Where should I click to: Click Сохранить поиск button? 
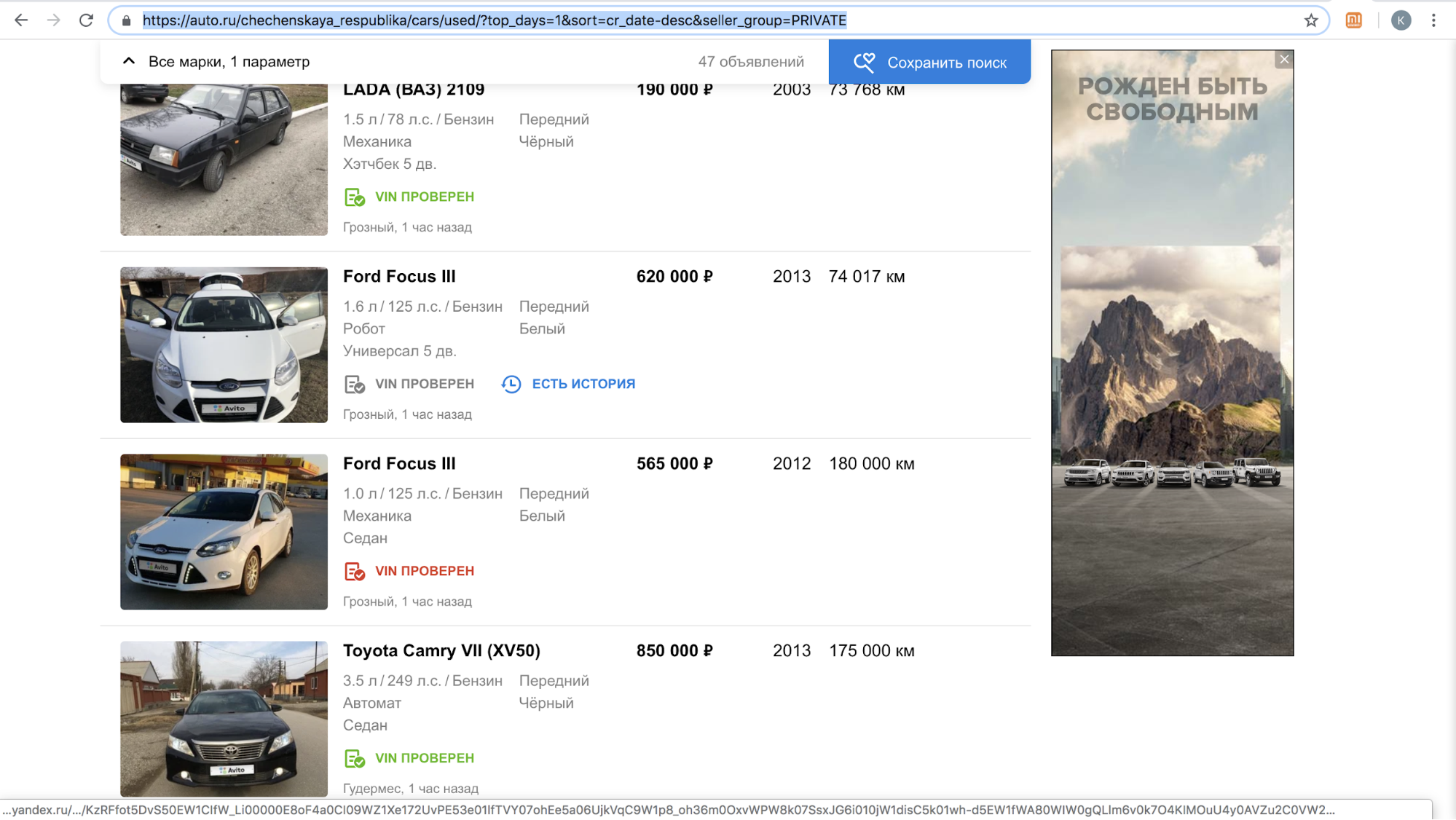tap(929, 63)
